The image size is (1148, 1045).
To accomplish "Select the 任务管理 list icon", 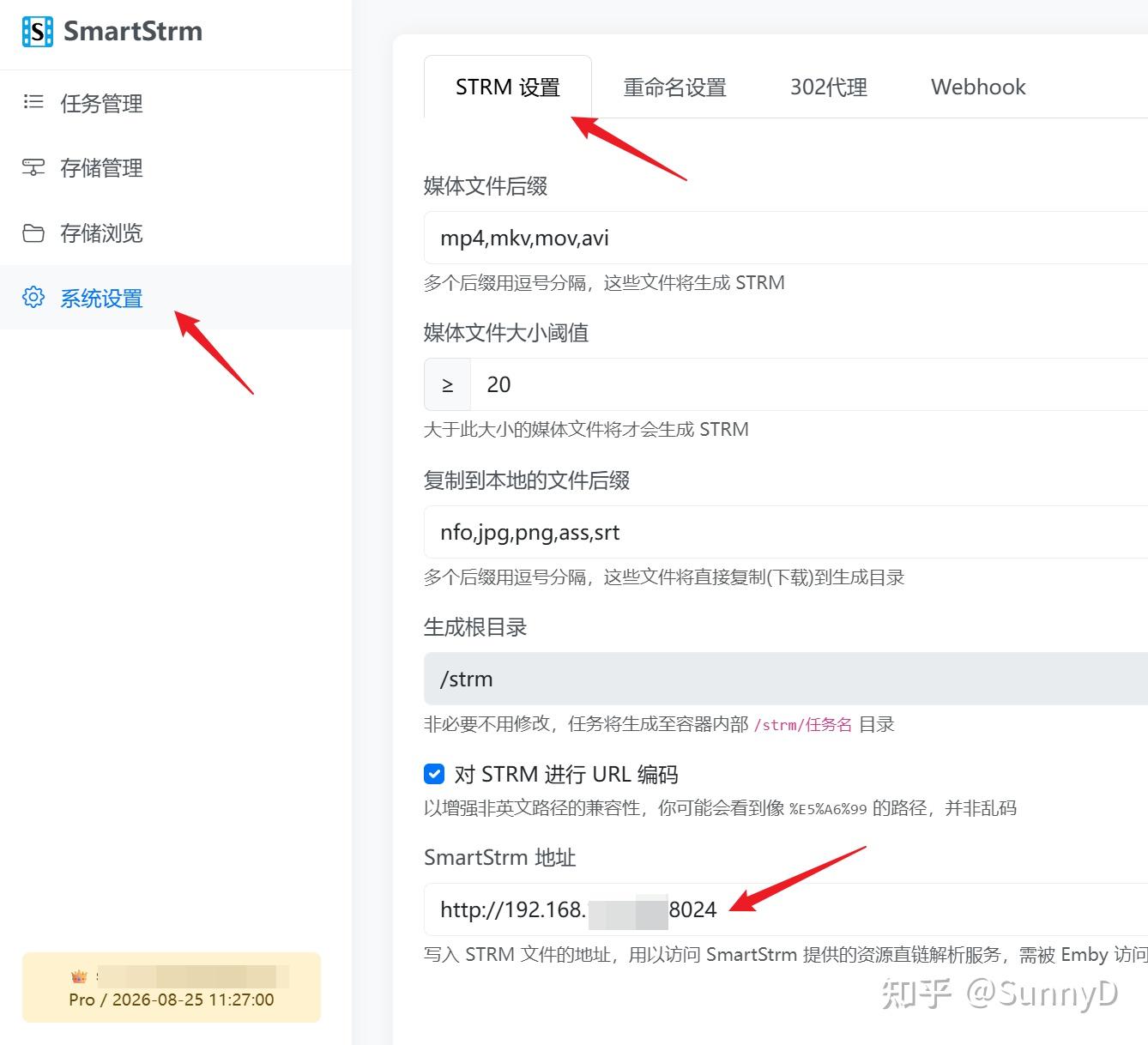I will (33, 102).
